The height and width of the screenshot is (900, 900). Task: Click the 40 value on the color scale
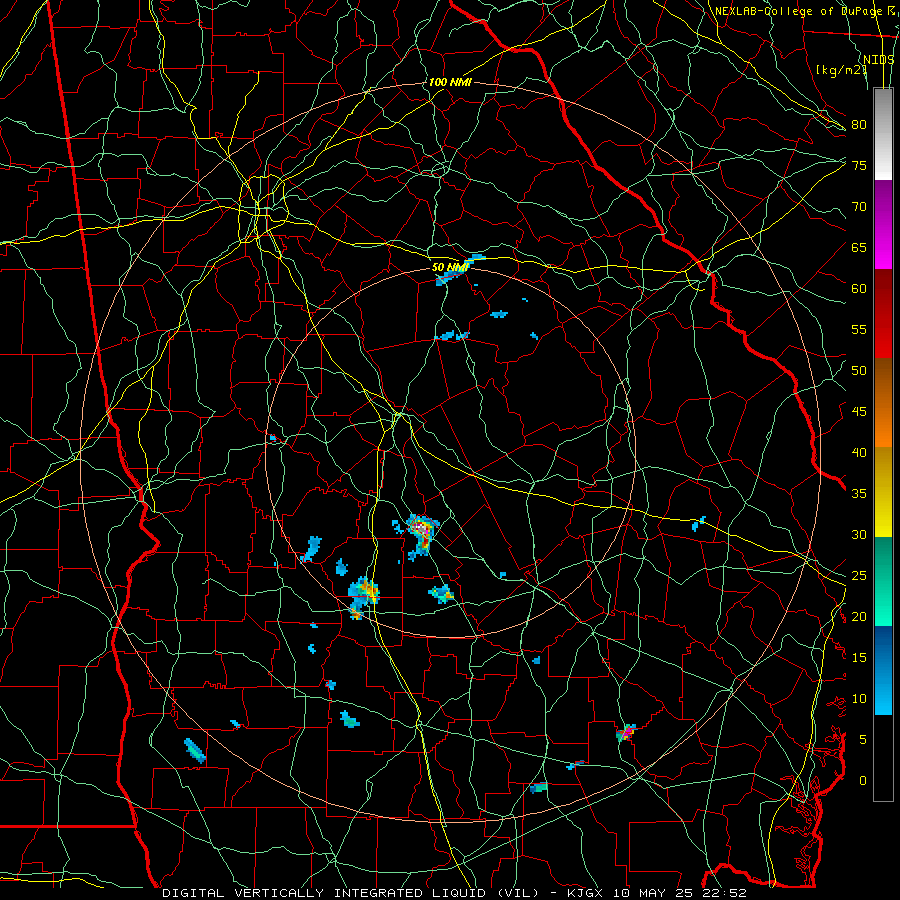[859, 452]
